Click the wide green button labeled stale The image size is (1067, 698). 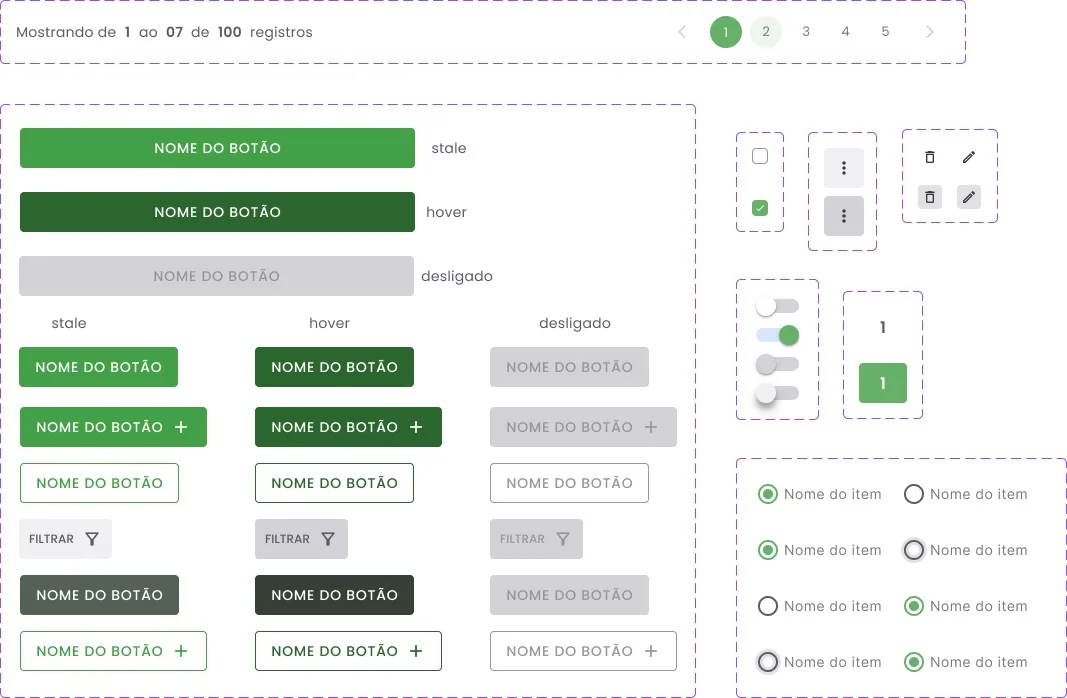click(217, 148)
